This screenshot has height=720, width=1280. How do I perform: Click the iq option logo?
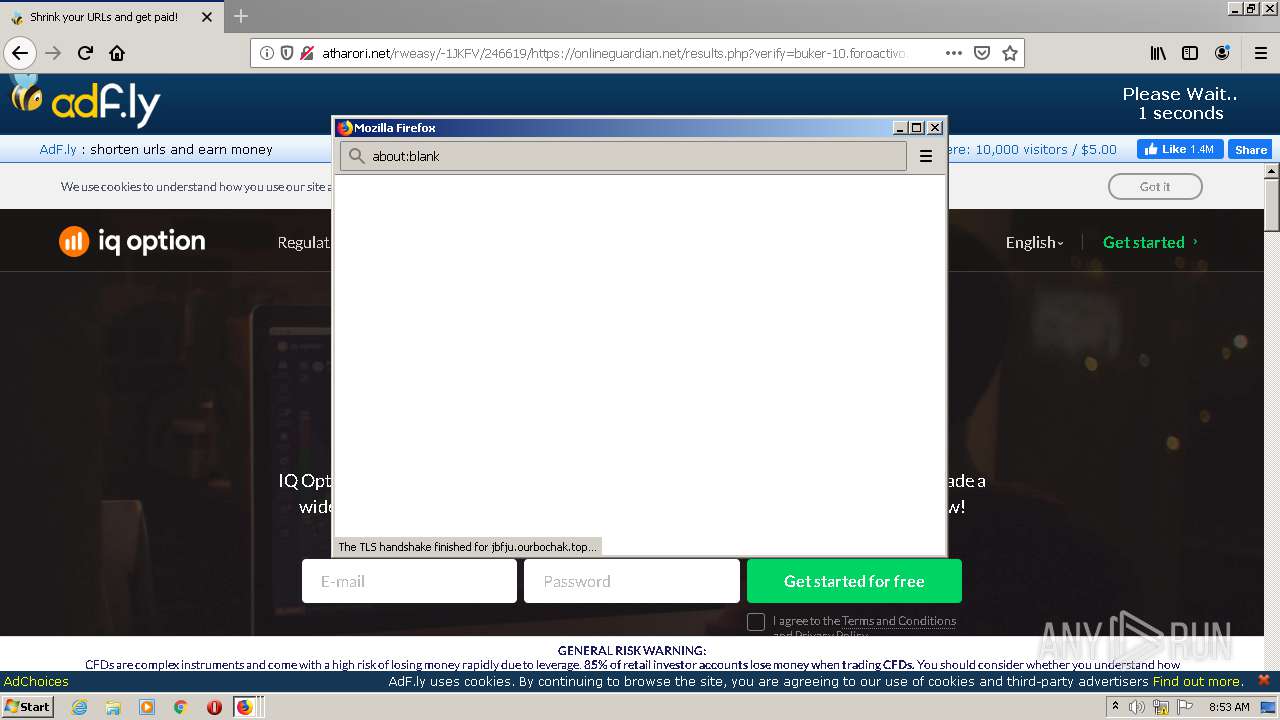click(x=132, y=241)
